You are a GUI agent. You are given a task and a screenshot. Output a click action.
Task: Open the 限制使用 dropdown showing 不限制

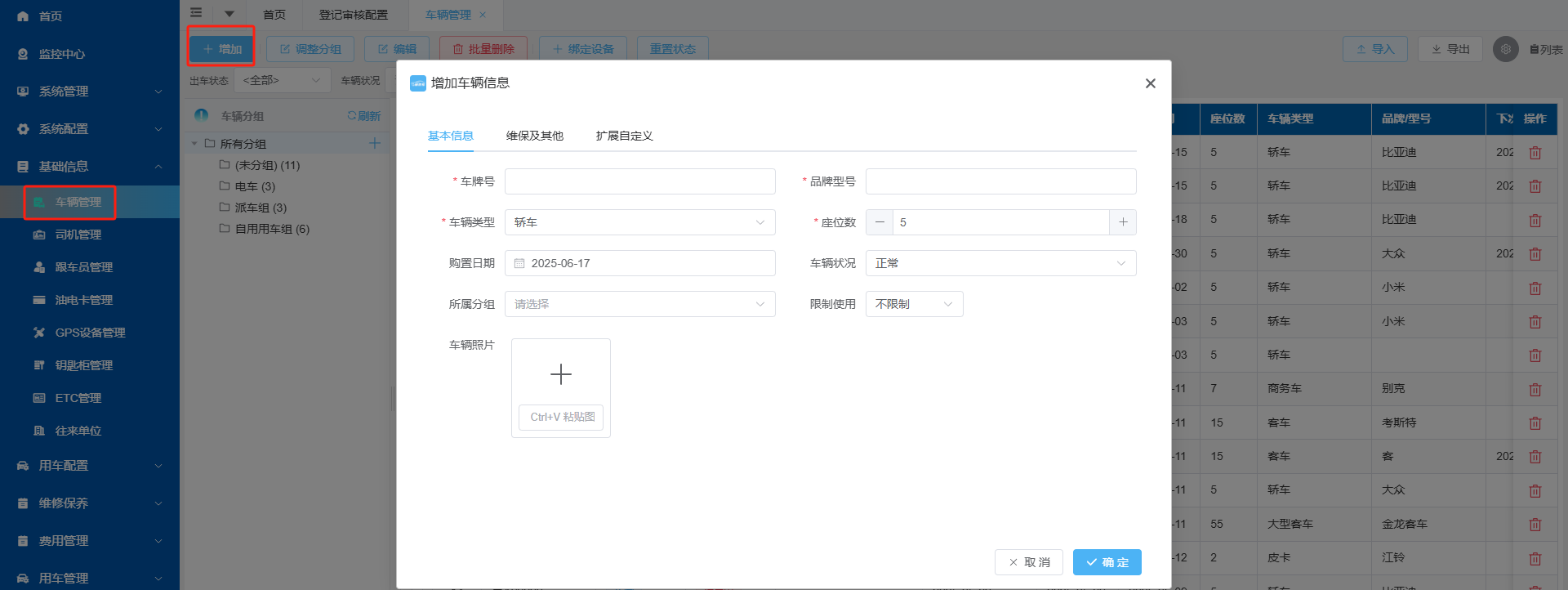coord(914,304)
